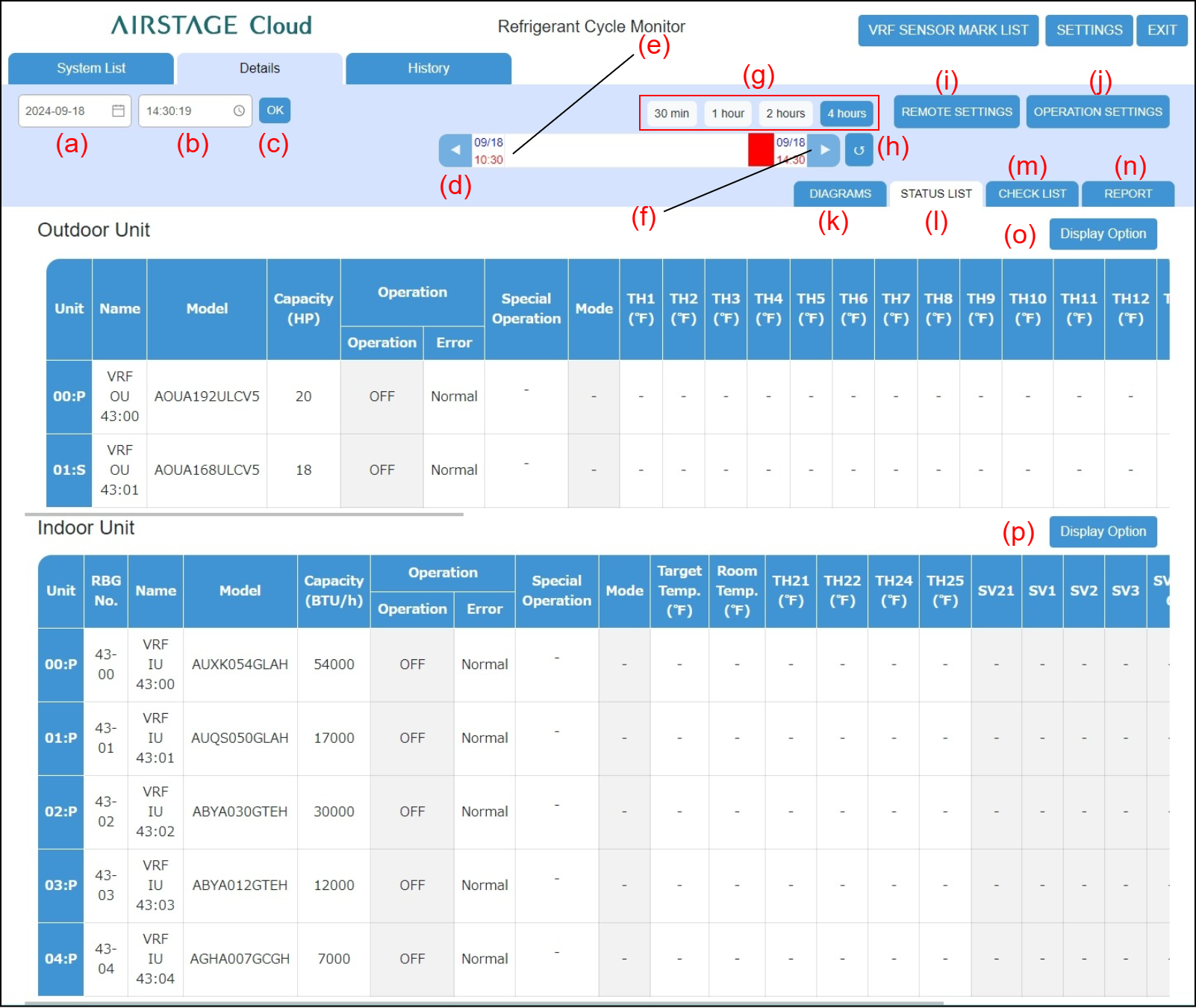Select the 4 hours time range
The width and height of the screenshot is (1196, 1008).
coord(847,113)
